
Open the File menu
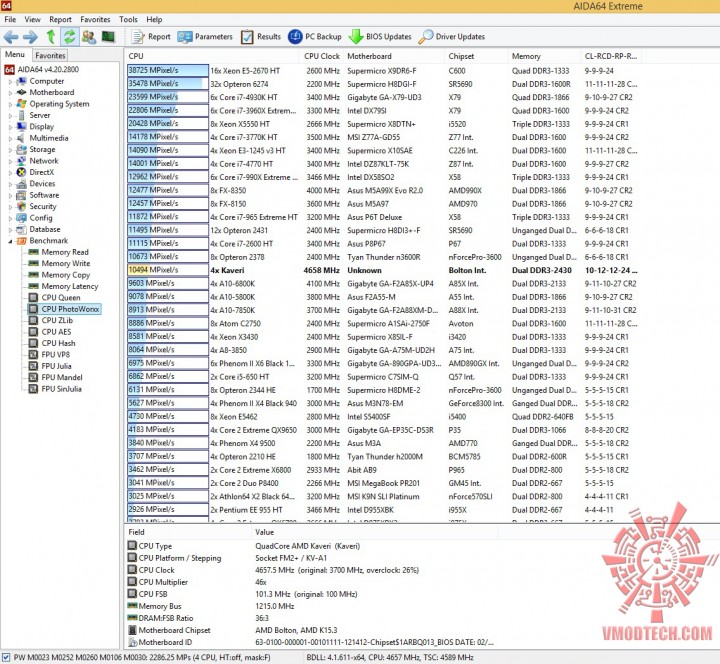(10, 19)
